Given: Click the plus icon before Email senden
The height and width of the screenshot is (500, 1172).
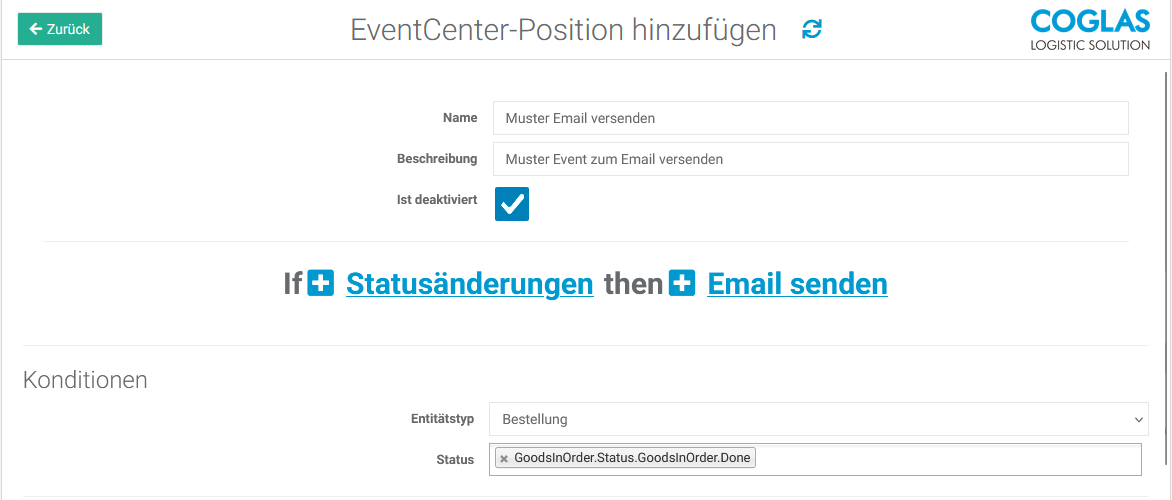Looking at the screenshot, I should (682, 284).
